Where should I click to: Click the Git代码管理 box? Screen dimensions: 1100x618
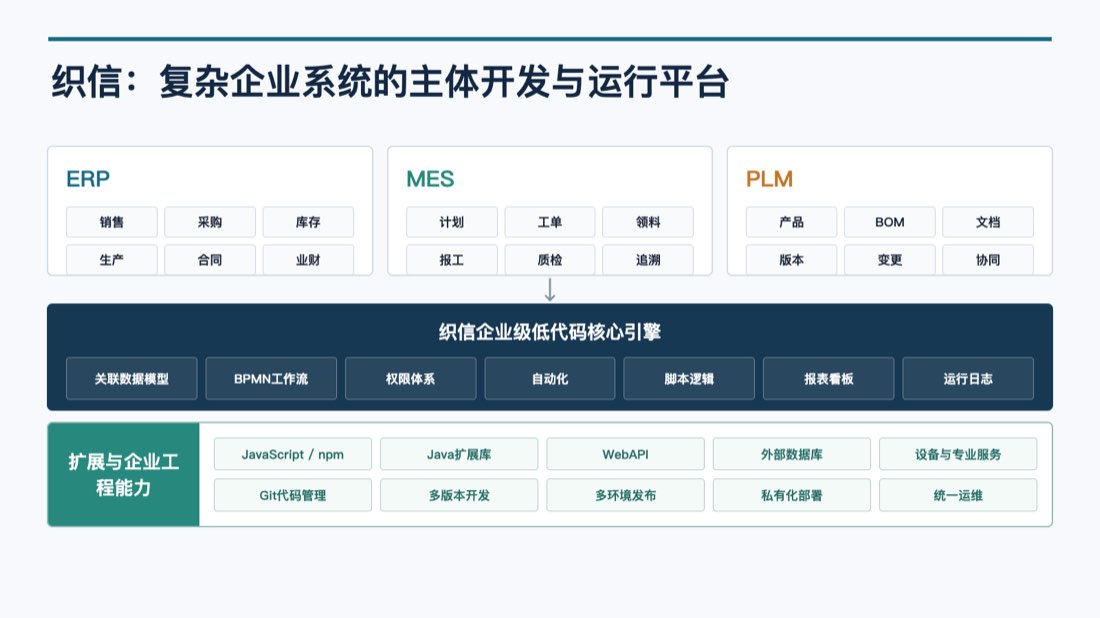[x=293, y=495]
